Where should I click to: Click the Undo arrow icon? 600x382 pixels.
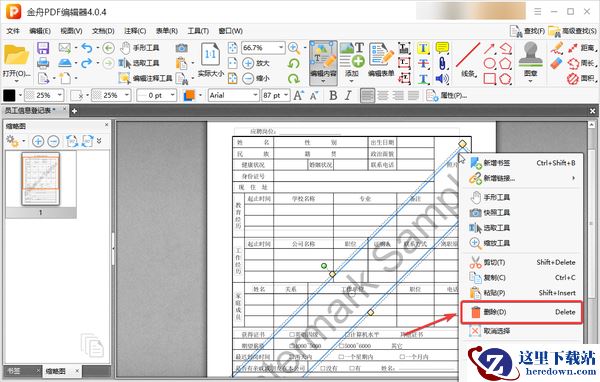tap(87, 48)
